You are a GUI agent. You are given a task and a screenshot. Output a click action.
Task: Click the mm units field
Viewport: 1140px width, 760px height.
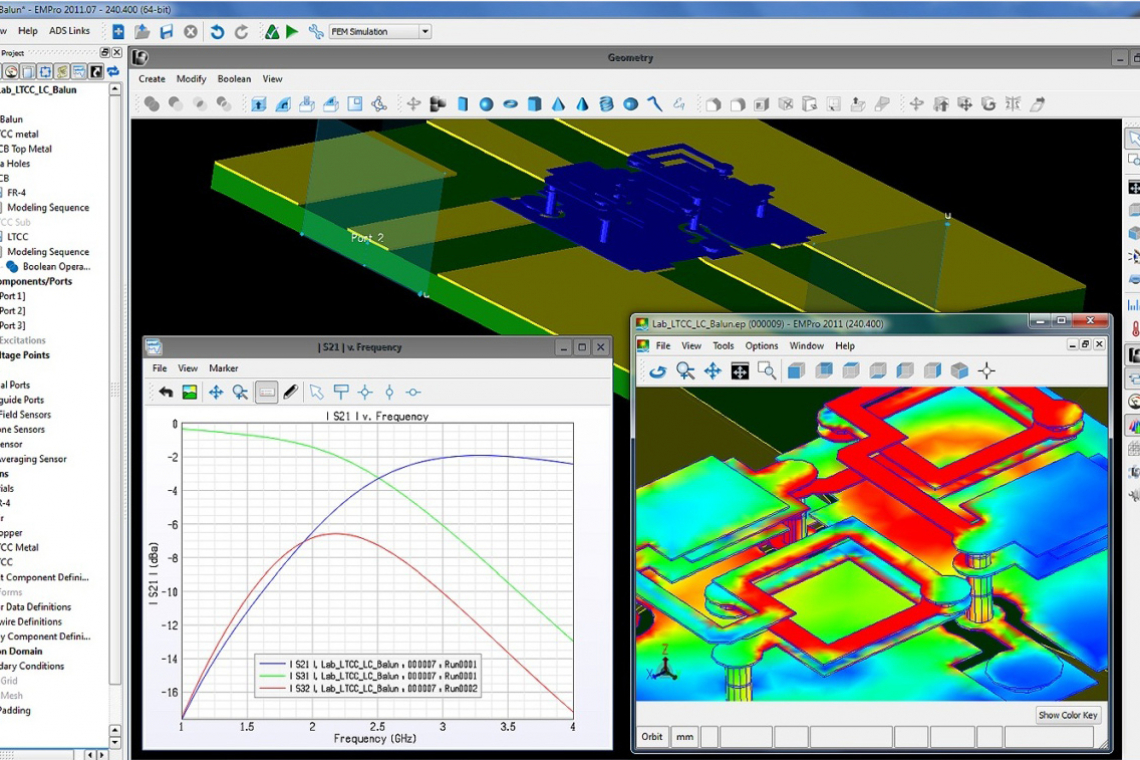pyautogui.click(x=684, y=737)
